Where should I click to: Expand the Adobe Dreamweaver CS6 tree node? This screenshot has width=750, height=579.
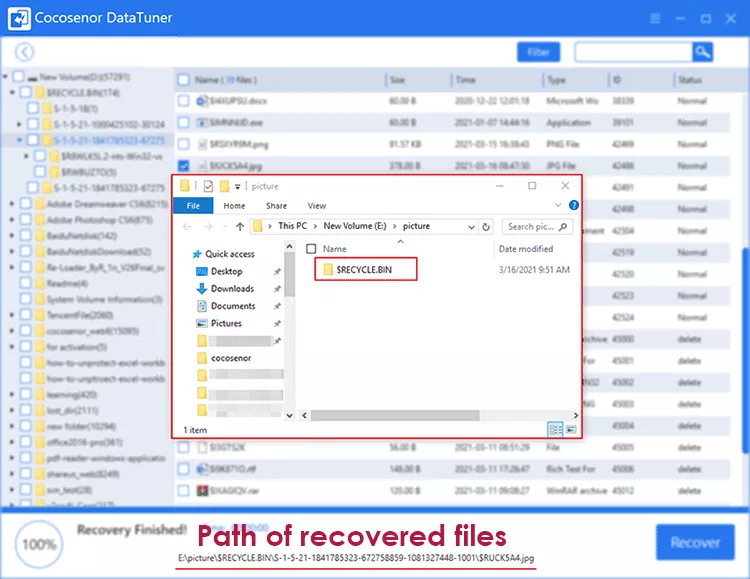[x=12, y=204]
